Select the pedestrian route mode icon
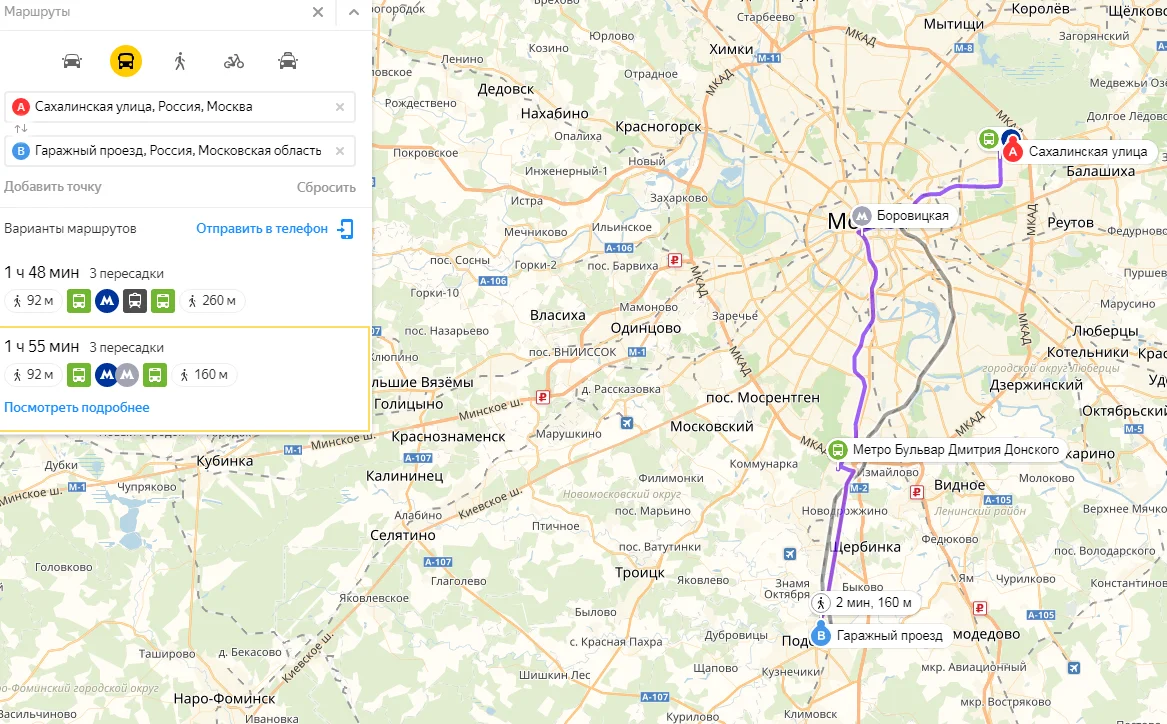Viewport: 1167px width, 724px height. click(x=179, y=60)
